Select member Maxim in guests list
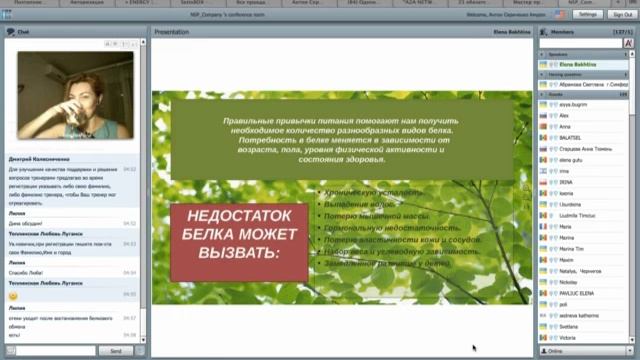640x360 pixels. coord(584,260)
